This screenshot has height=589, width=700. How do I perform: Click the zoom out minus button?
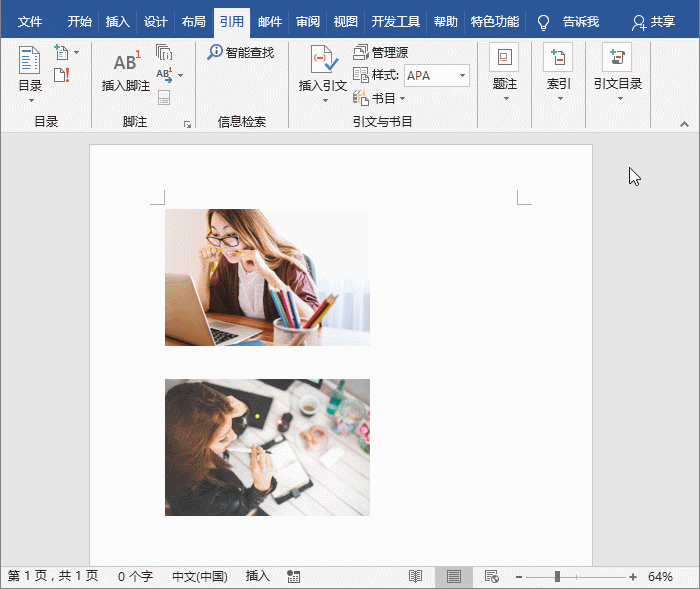click(x=519, y=577)
